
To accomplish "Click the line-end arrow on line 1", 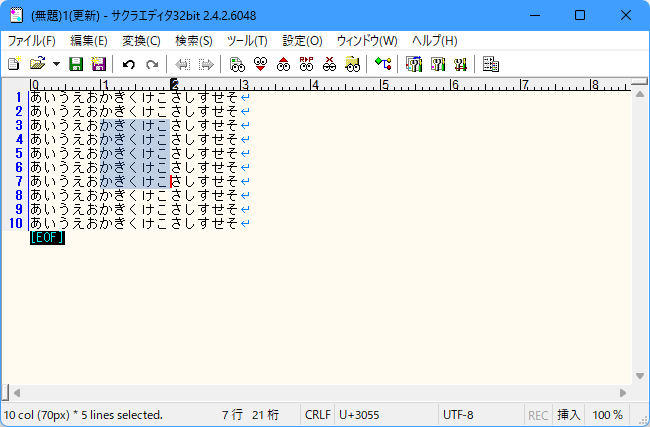I will click(245, 98).
